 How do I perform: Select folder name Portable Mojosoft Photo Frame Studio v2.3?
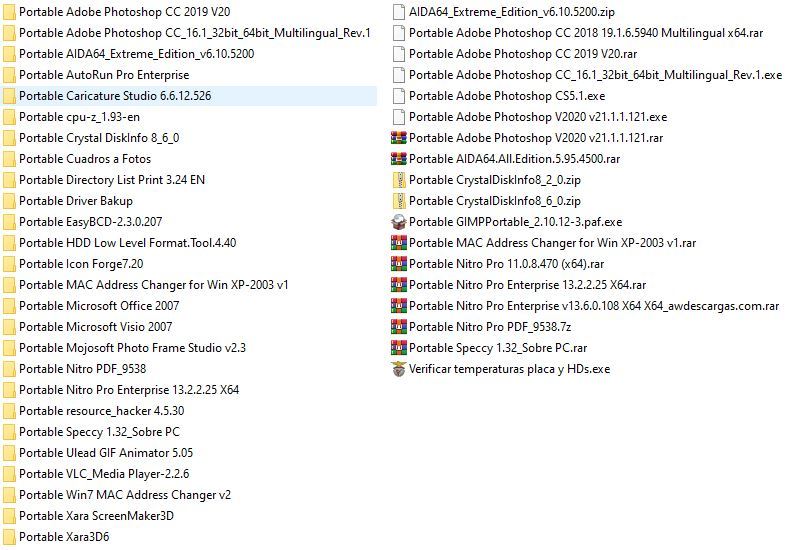coord(133,348)
